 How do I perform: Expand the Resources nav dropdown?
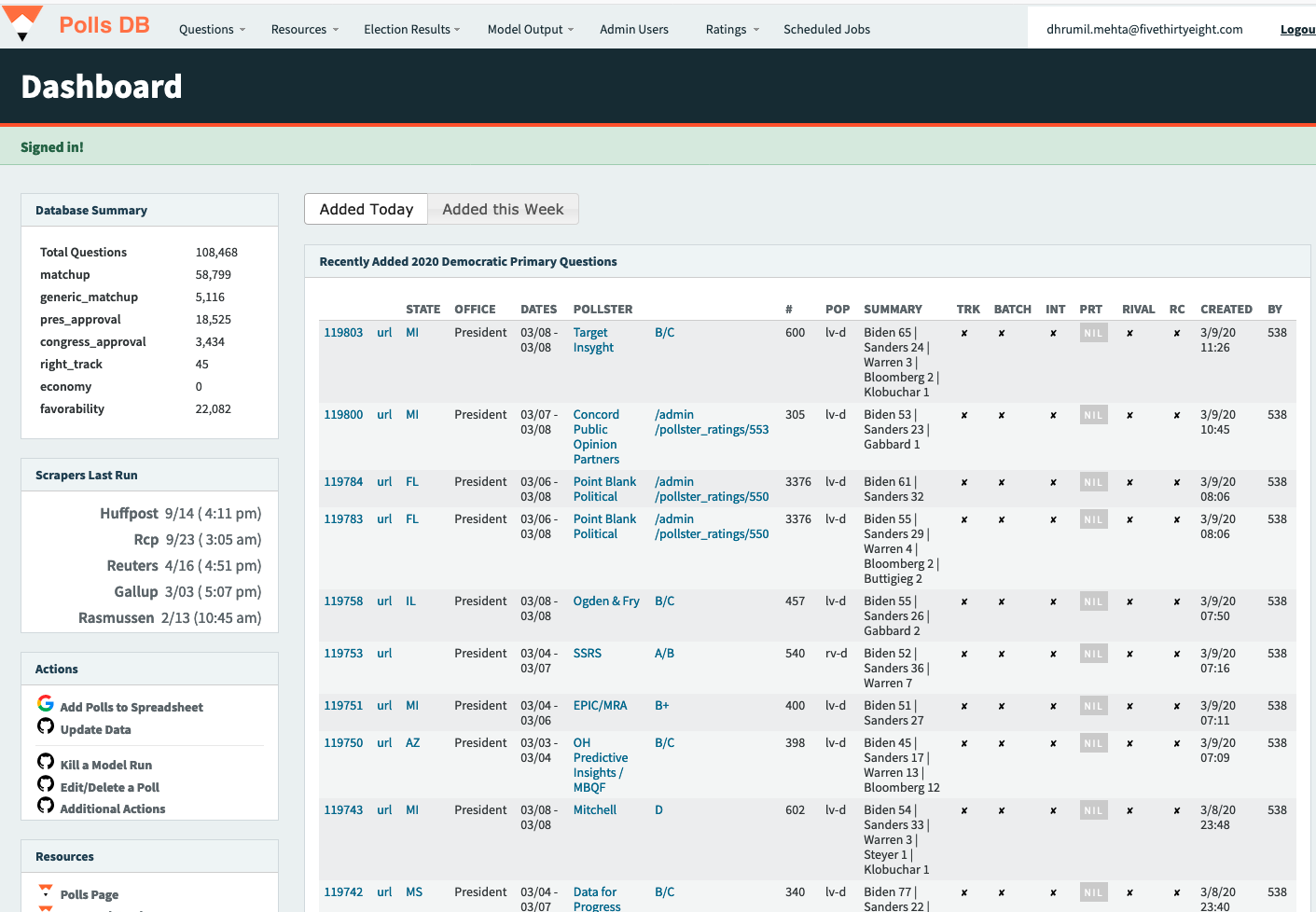coord(304,29)
